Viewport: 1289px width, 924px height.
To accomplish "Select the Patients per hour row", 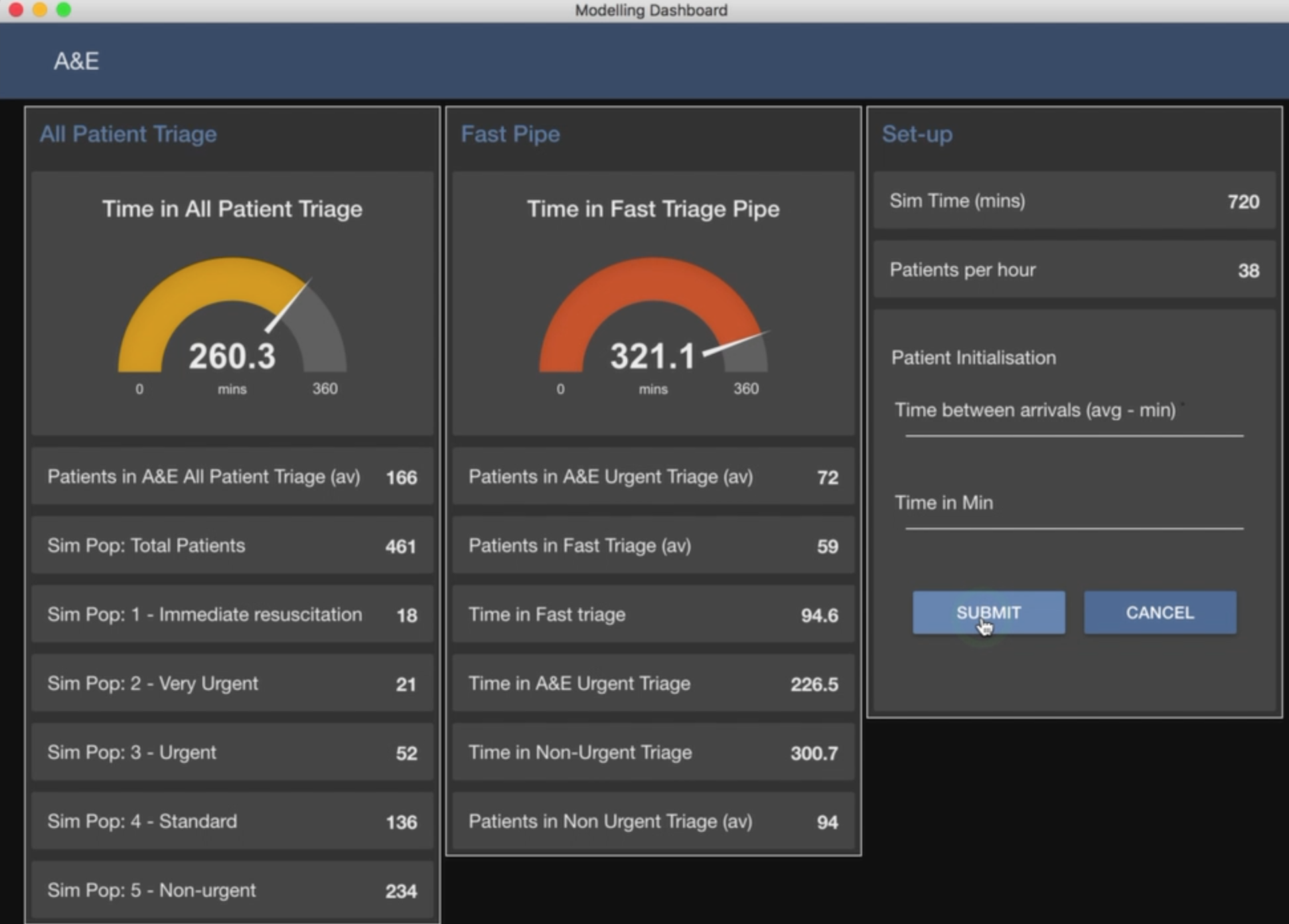I will 1073,270.
